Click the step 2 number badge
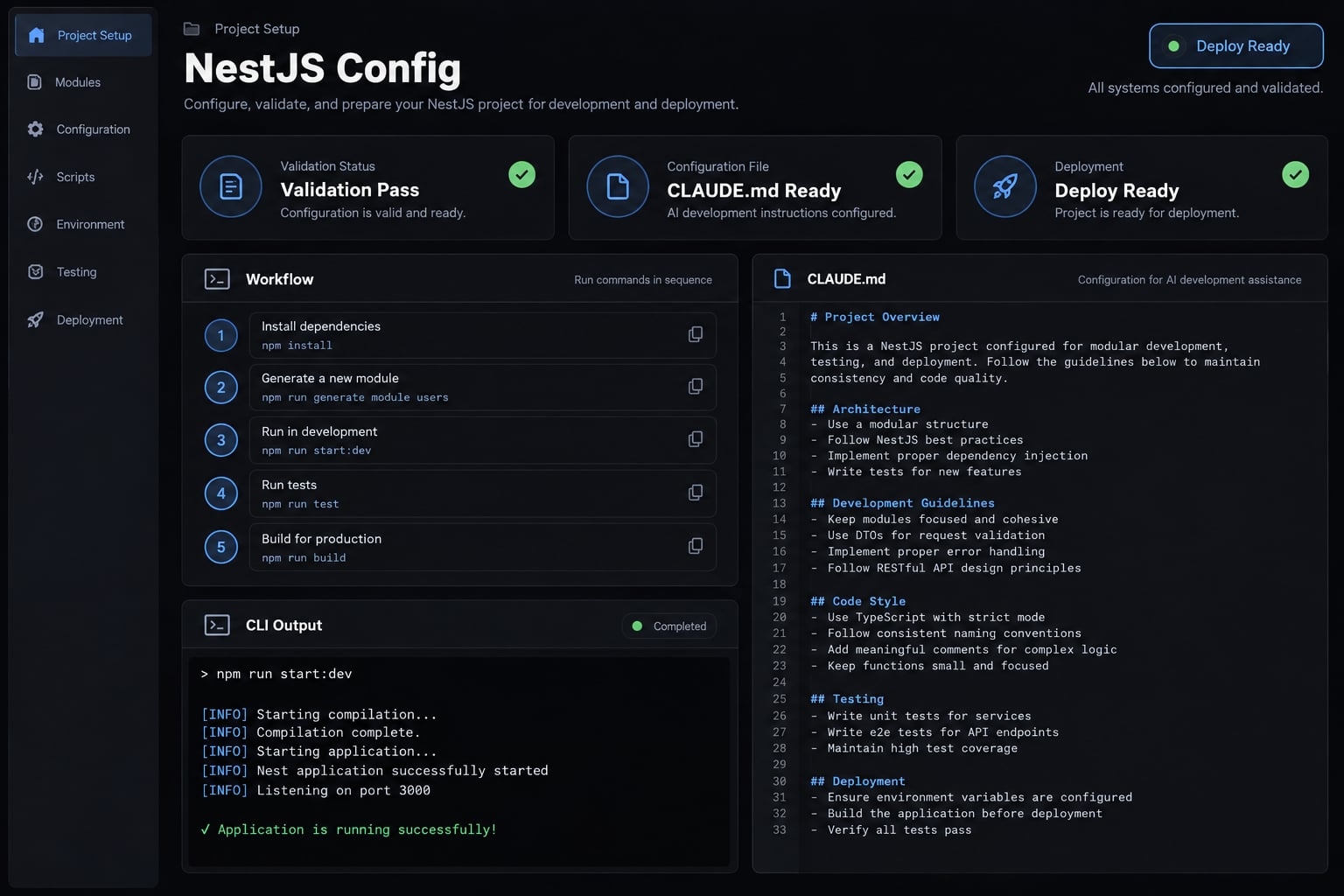Viewport: 1344px width, 896px height. click(x=221, y=388)
